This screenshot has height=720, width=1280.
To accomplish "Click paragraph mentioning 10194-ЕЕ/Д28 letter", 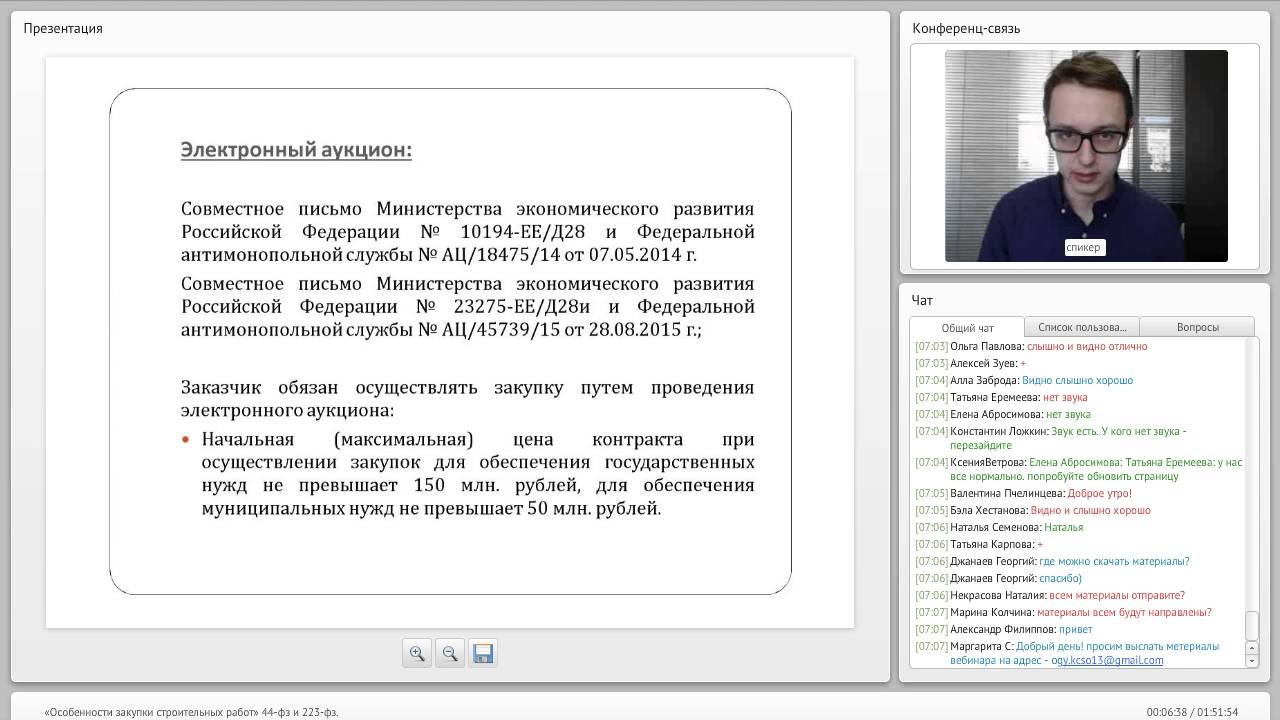I will pyautogui.click(x=467, y=232).
